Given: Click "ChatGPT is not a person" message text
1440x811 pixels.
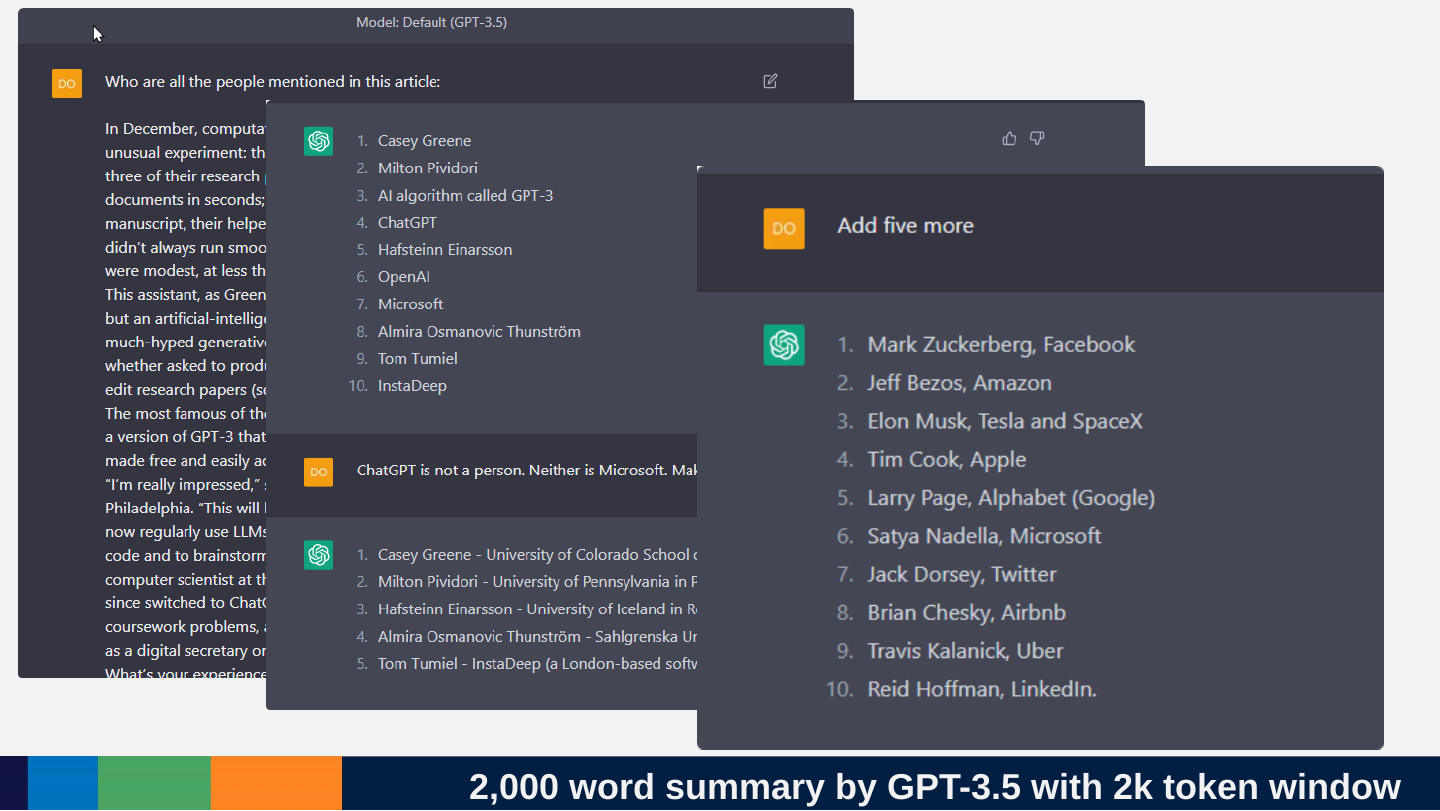Looking at the screenshot, I should 527,470.
